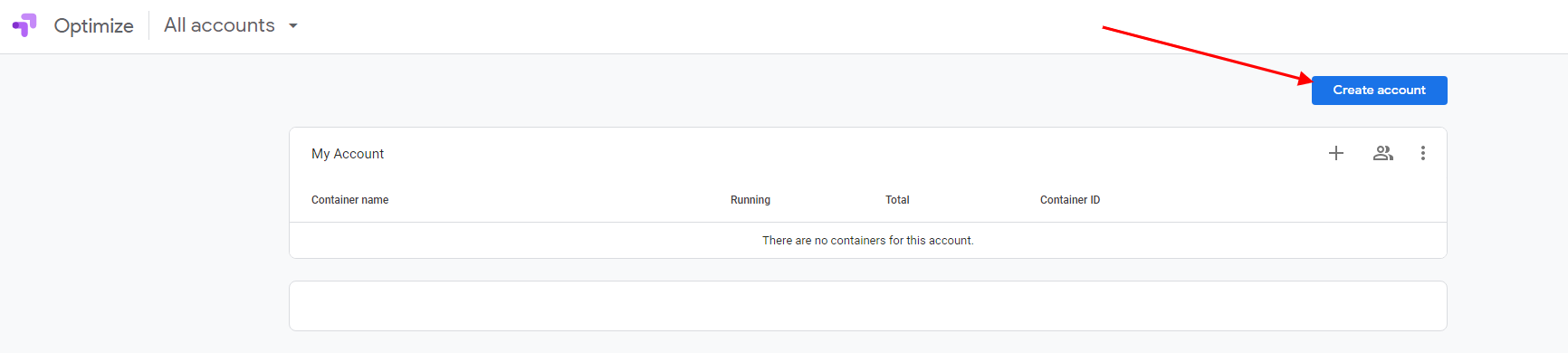Image resolution: width=1568 pixels, height=353 pixels.
Task: Click the Total column header
Action: [x=897, y=200]
